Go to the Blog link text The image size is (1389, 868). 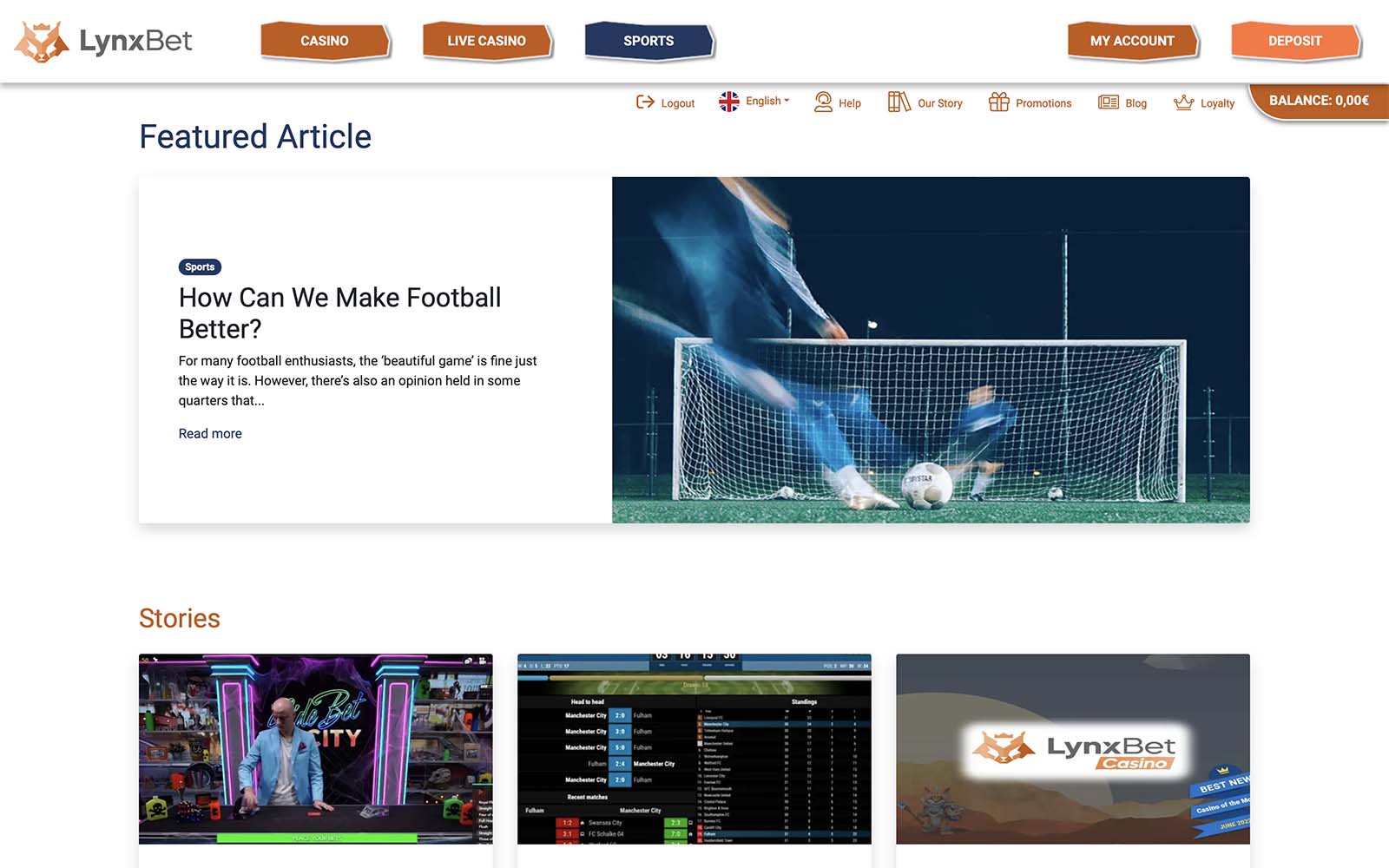coord(1136,103)
